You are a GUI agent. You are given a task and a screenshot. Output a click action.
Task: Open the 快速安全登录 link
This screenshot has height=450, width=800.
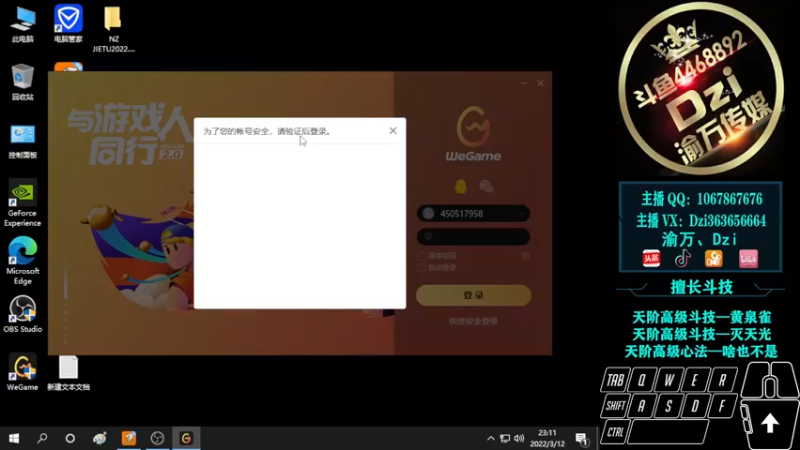(x=473, y=321)
